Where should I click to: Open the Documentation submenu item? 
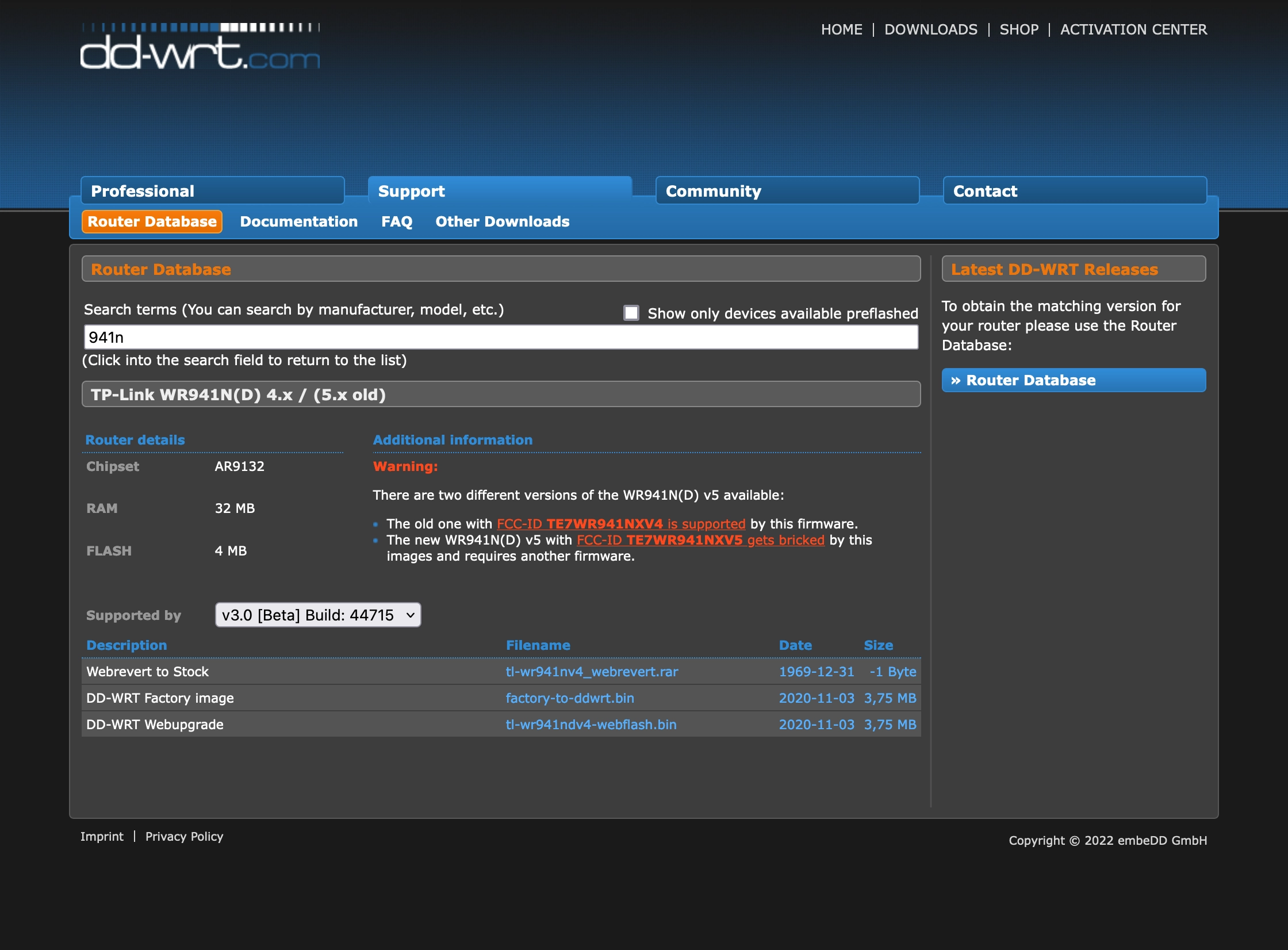point(298,222)
